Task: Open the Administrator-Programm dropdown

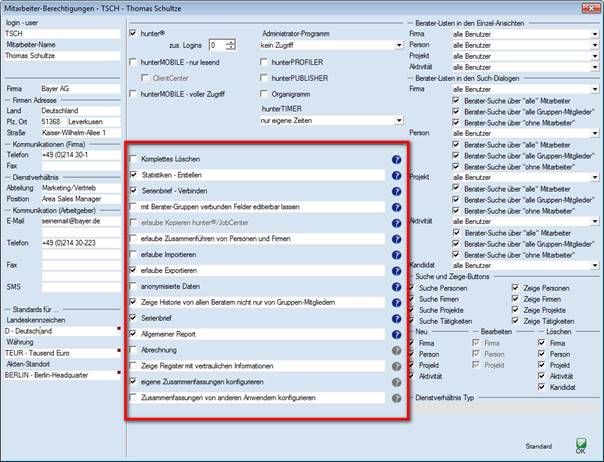Action: click(x=397, y=46)
